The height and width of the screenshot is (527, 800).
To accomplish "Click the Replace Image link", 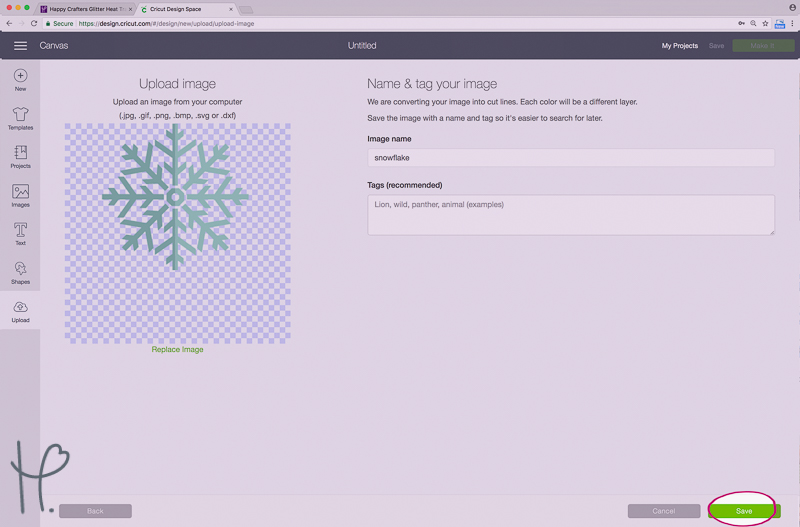I will pyautogui.click(x=178, y=349).
